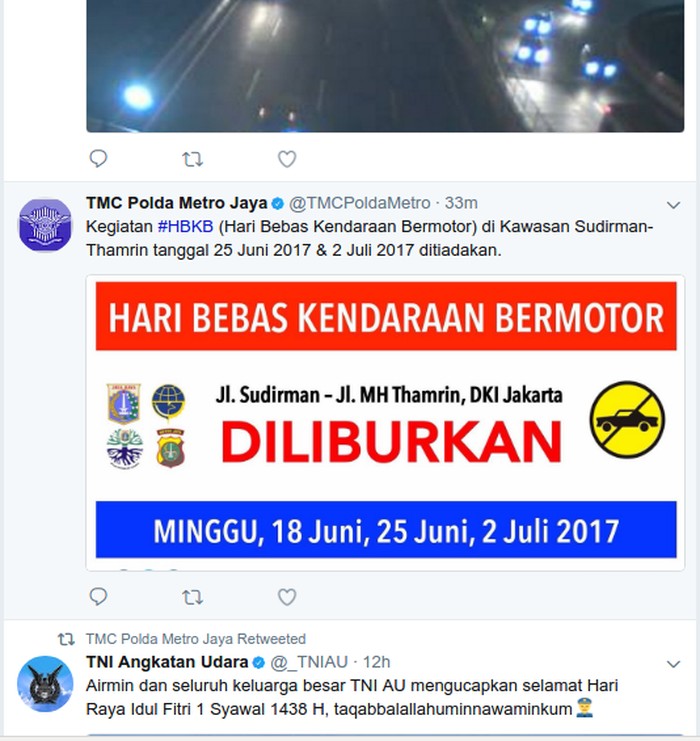700x741 pixels.
Task: Click the @TMCPoldaMetro handle
Action: click(360, 203)
